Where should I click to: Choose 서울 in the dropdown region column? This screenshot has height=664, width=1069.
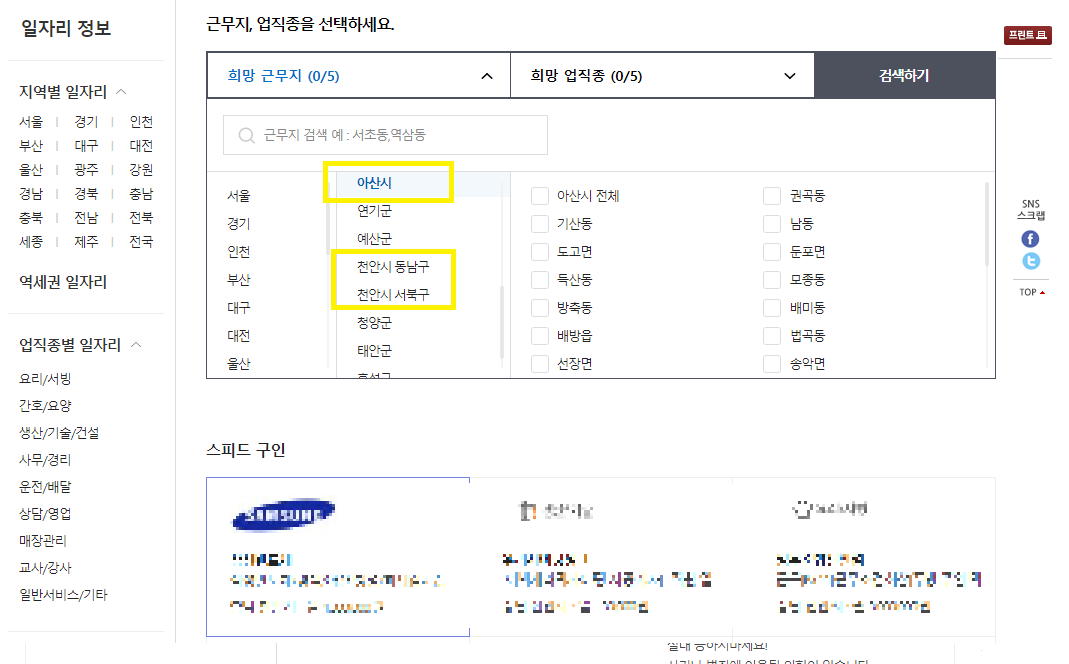click(239, 196)
